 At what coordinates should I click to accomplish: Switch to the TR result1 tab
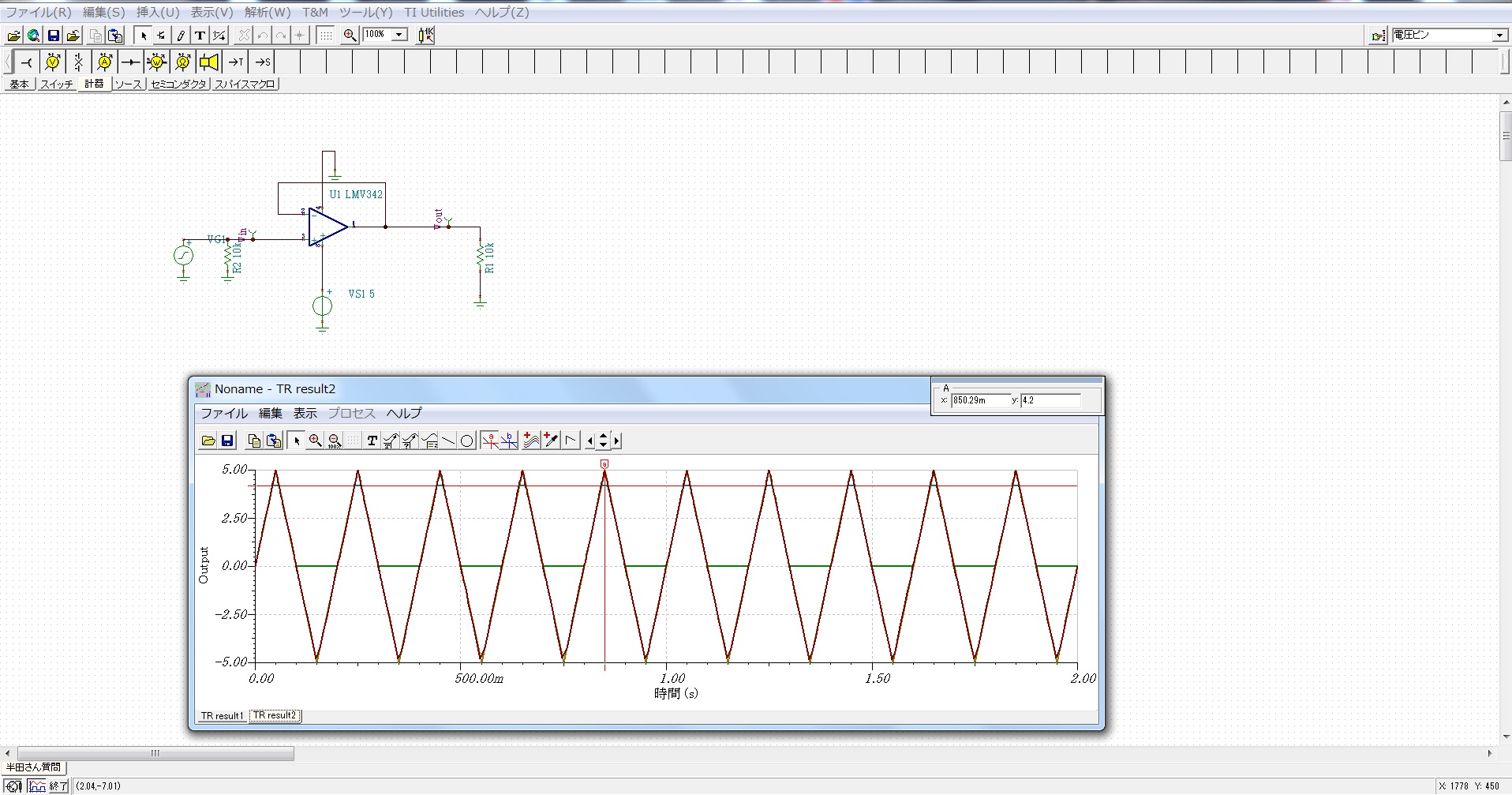(x=222, y=716)
